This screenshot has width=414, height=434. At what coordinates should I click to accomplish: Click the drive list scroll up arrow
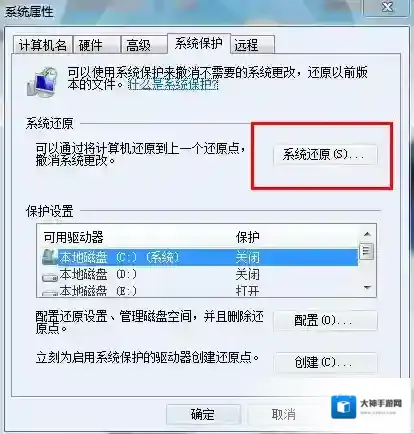(x=367, y=234)
